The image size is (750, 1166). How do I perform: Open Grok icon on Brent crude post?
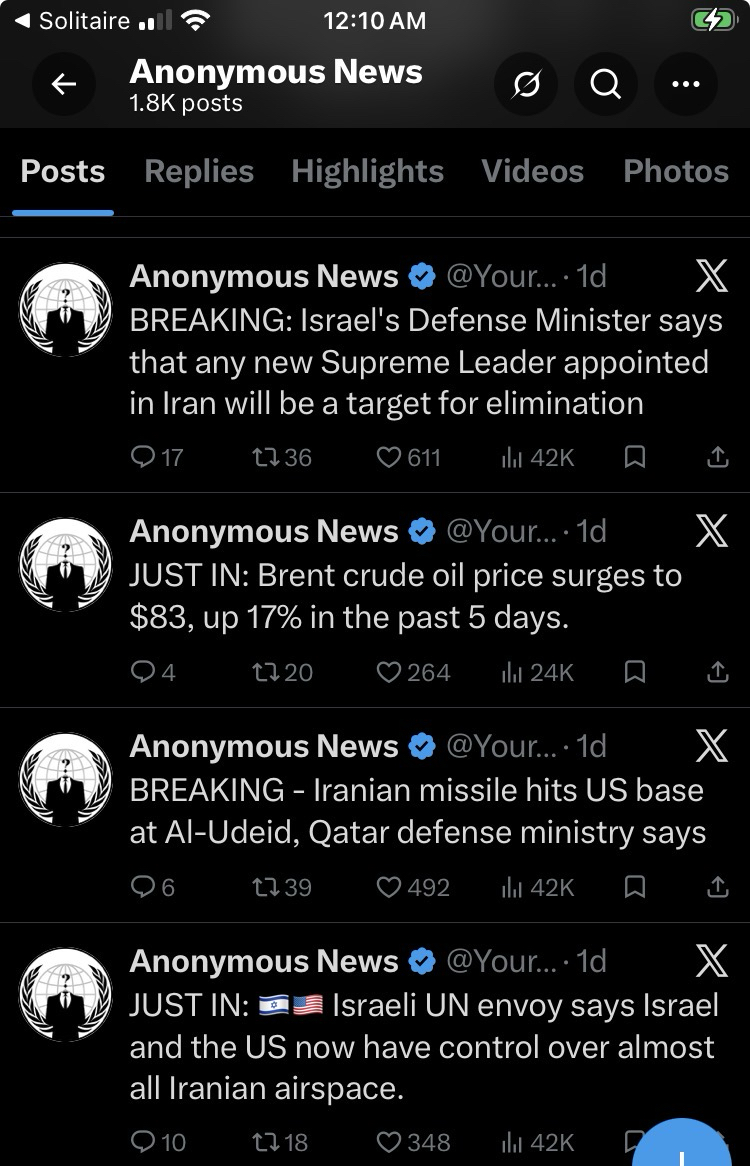[711, 531]
